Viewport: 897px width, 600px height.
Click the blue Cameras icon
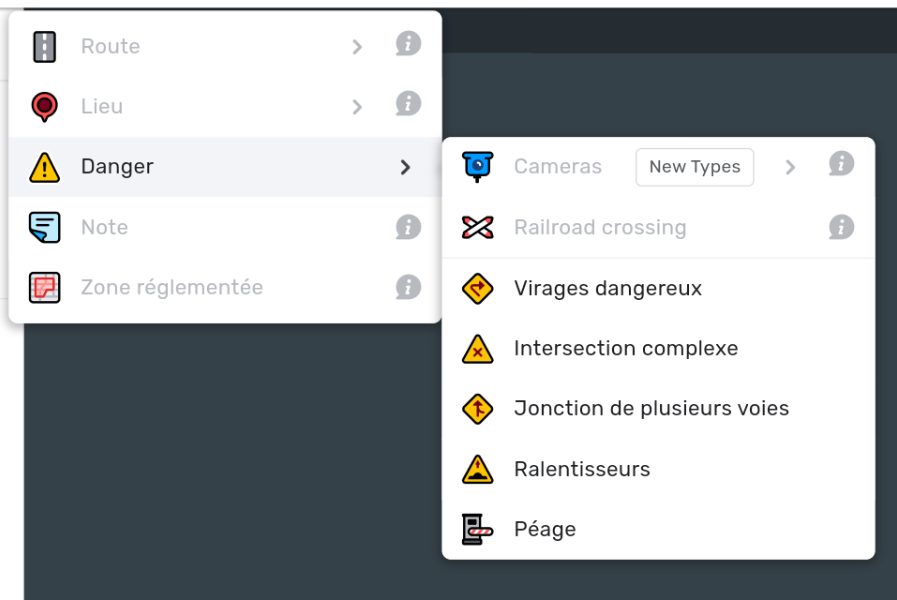478,167
